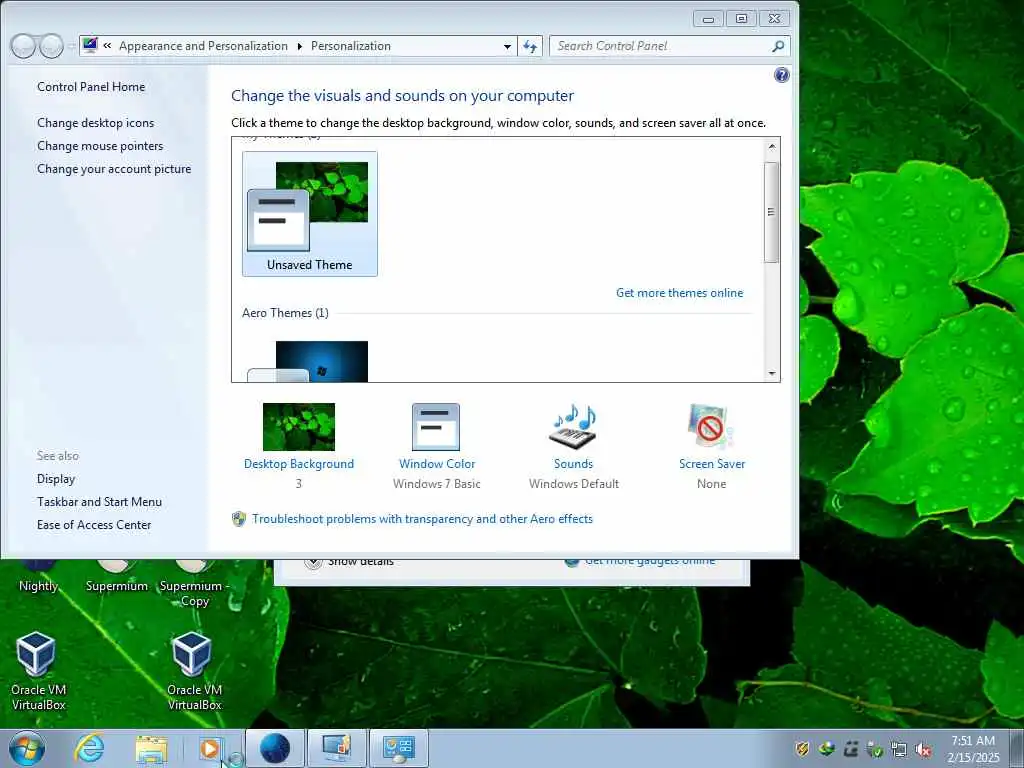Click Appearance and Personalization breadcrumb

point(203,46)
